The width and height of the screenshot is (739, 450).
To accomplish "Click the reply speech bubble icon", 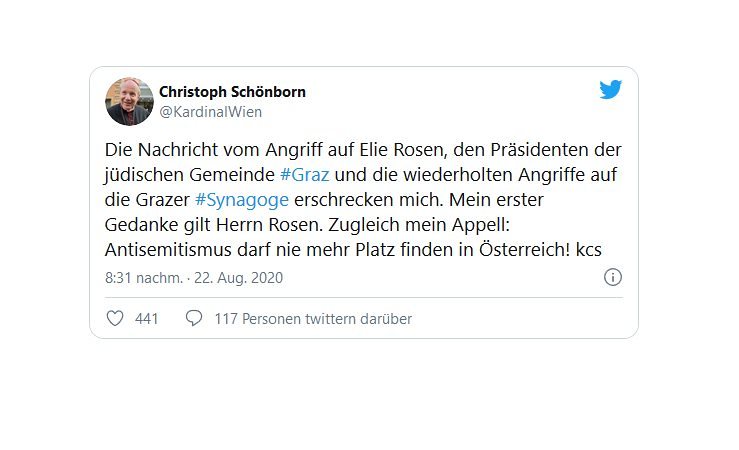I will tap(194, 318).
